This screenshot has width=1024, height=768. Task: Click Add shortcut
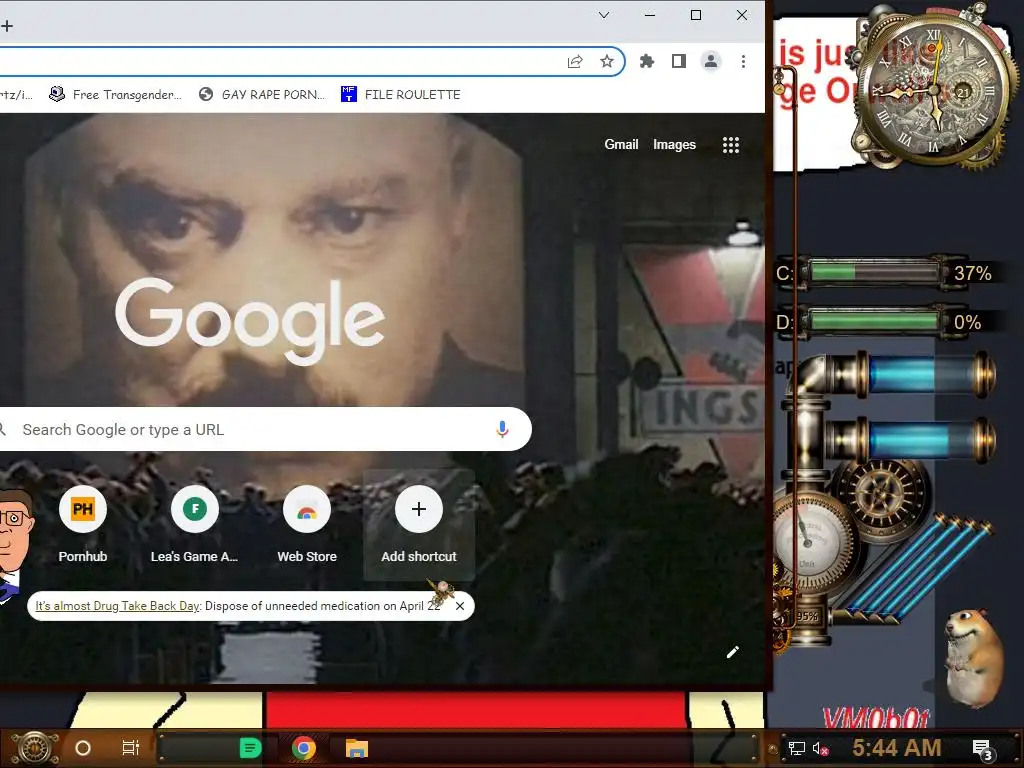(419, 525)
